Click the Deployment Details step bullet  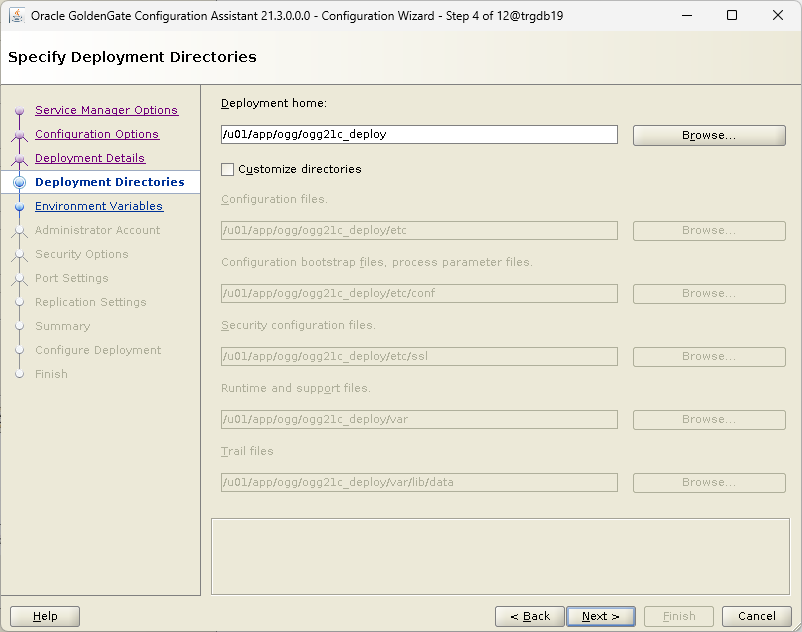[19, 159]
